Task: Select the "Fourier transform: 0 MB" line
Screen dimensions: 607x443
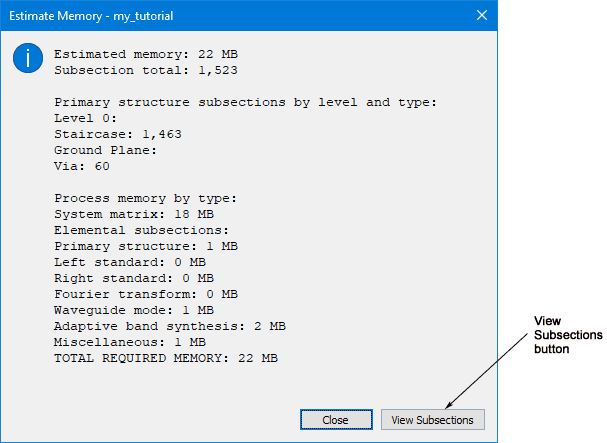Action: pos(146,294)
